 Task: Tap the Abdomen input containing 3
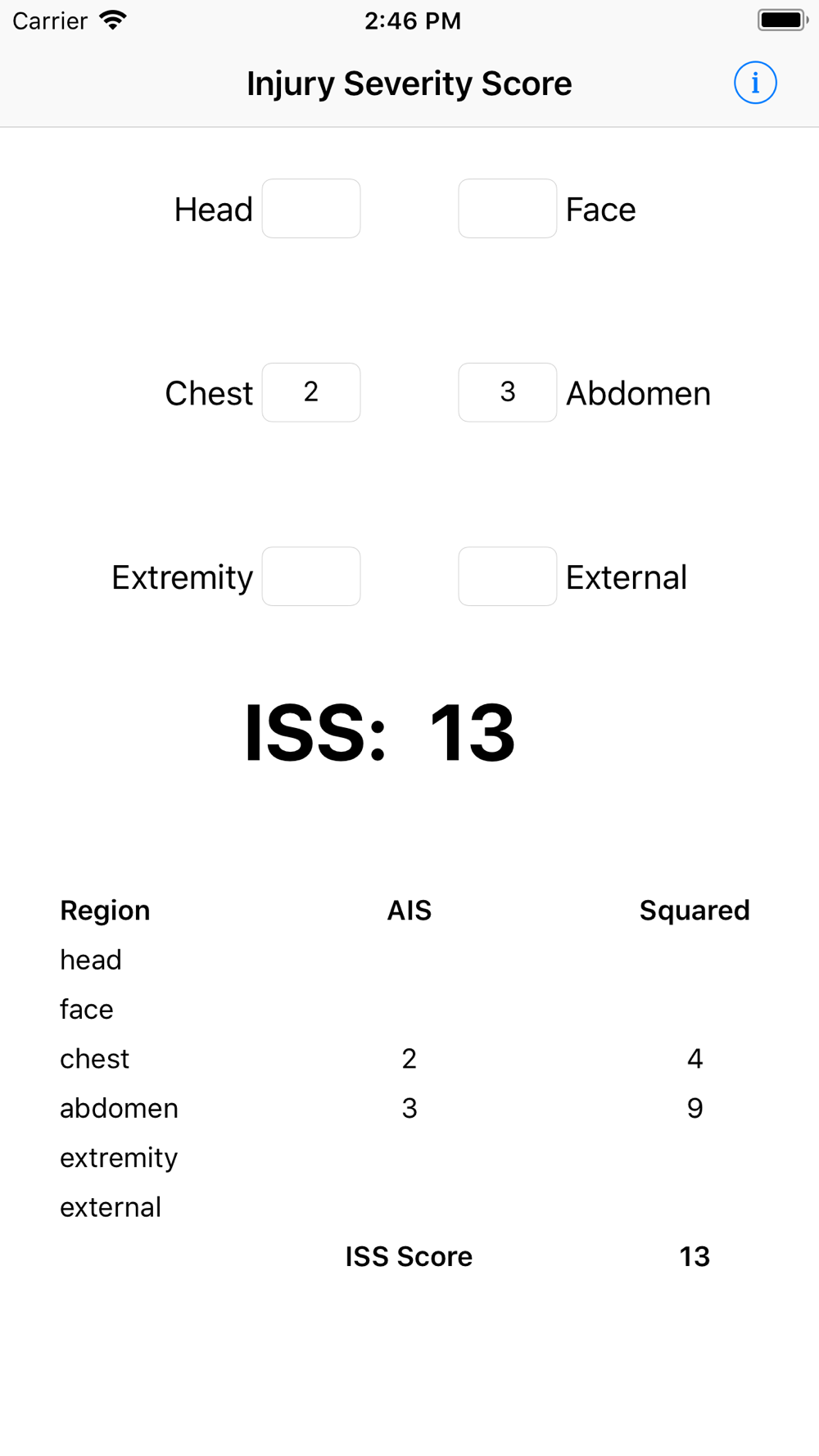pos(507,392)
